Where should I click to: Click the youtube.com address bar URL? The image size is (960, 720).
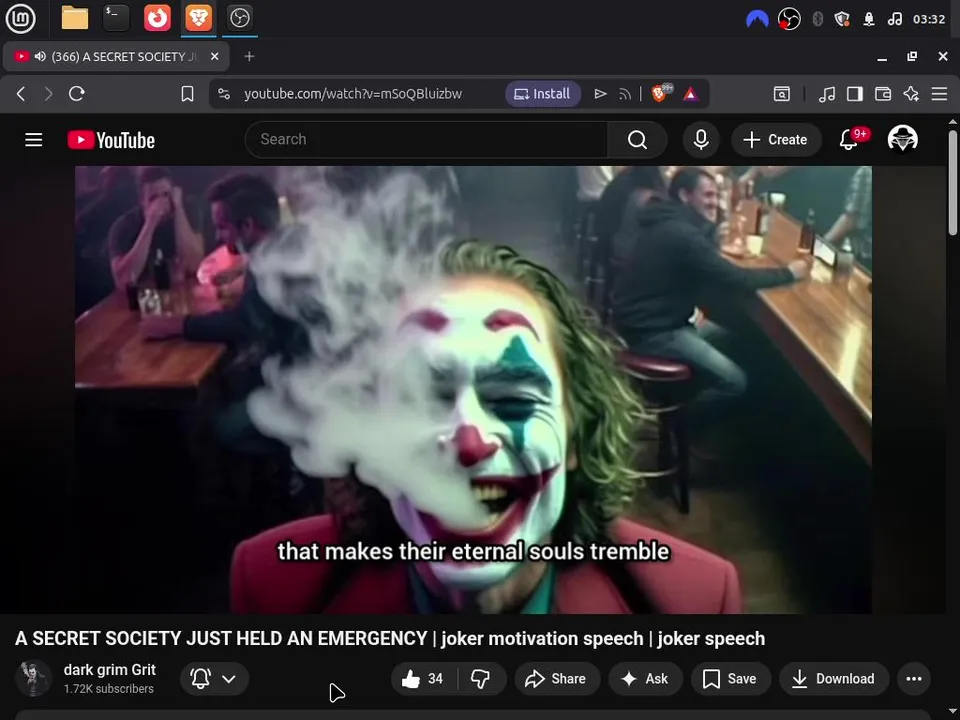353,94
